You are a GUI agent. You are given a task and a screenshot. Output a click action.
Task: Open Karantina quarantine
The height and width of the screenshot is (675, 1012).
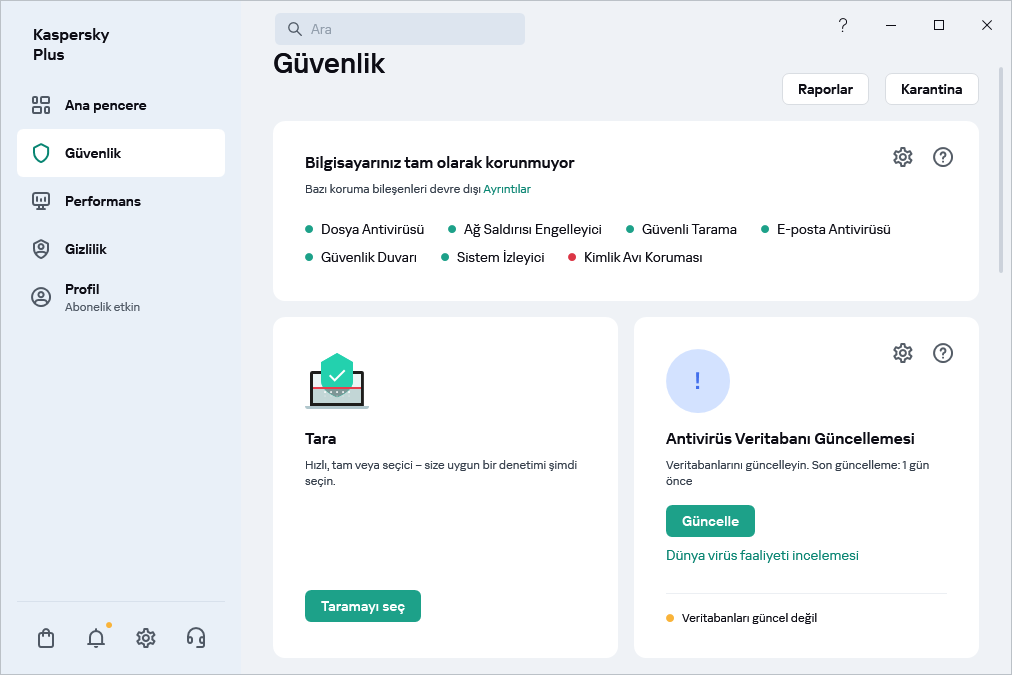931,89
